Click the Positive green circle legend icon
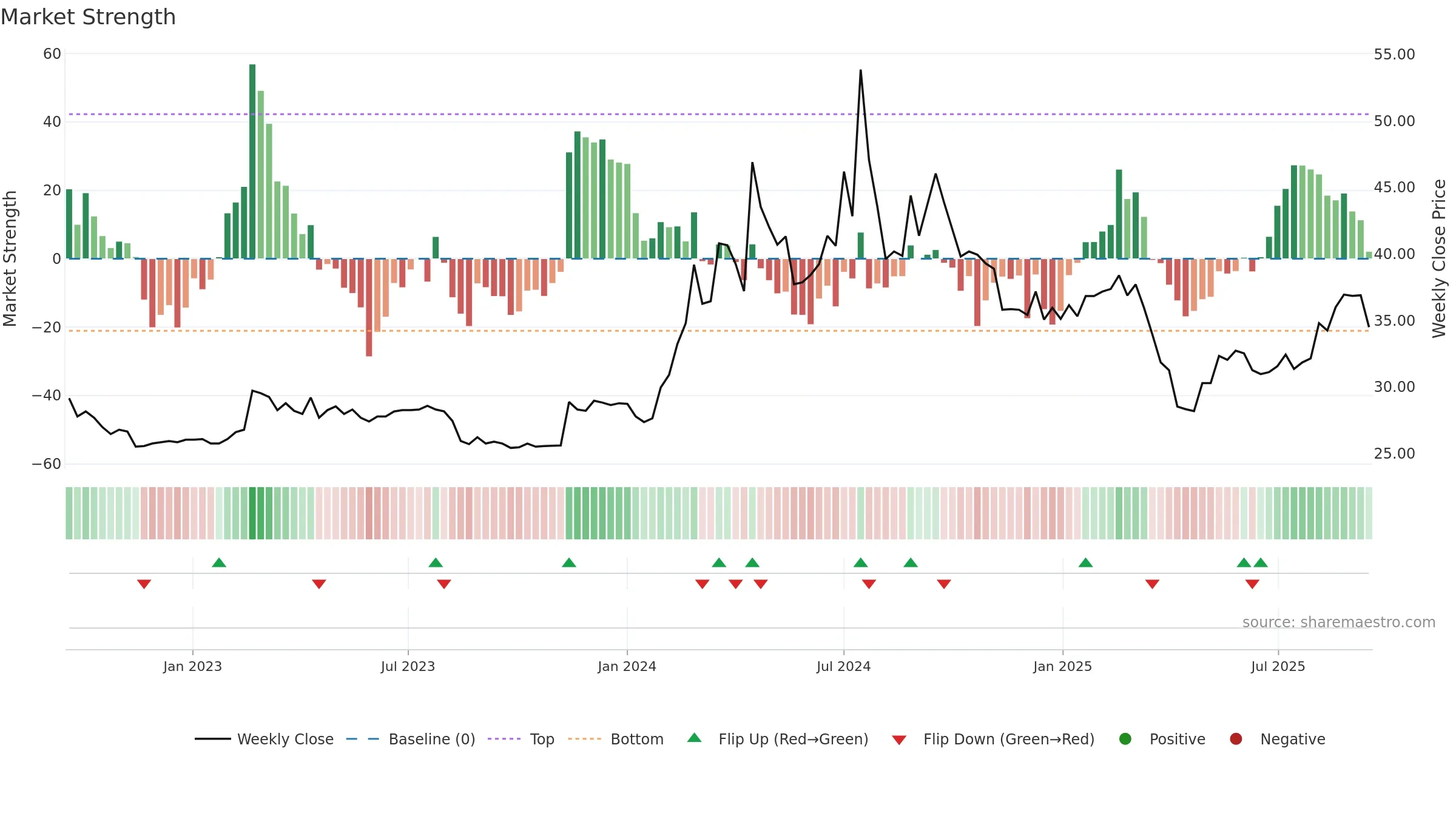 click(1125, 739)
